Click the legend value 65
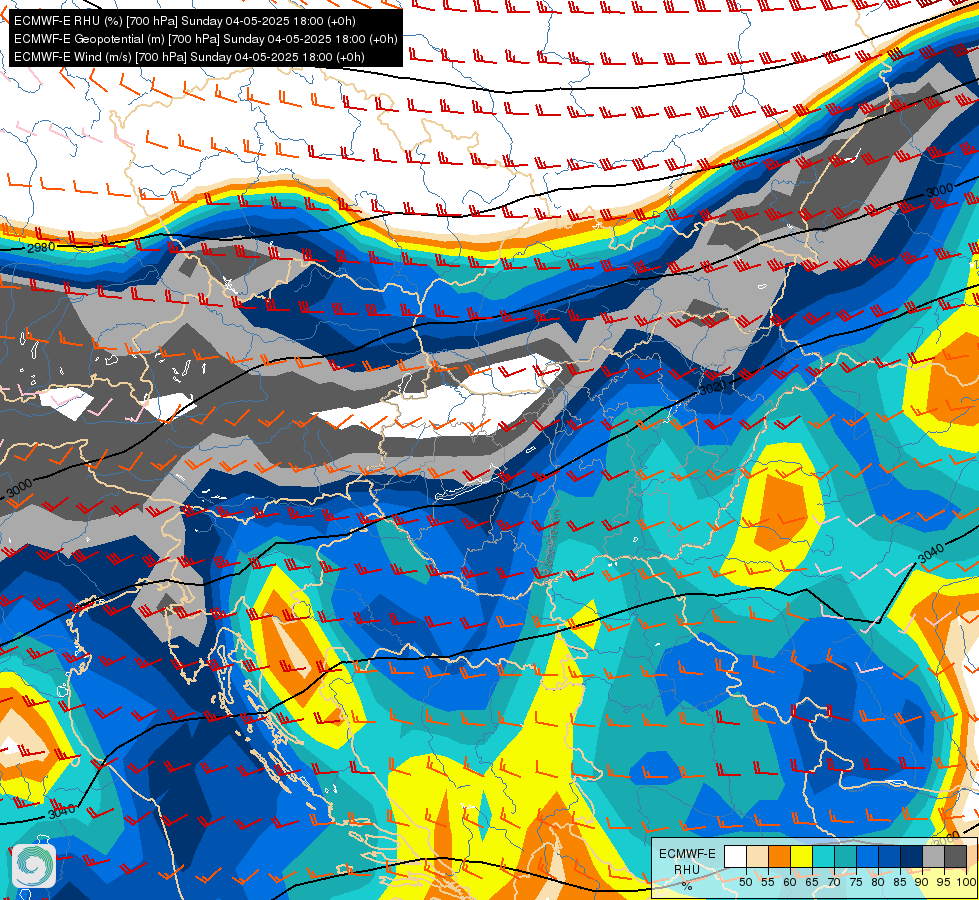 point(812,882)
